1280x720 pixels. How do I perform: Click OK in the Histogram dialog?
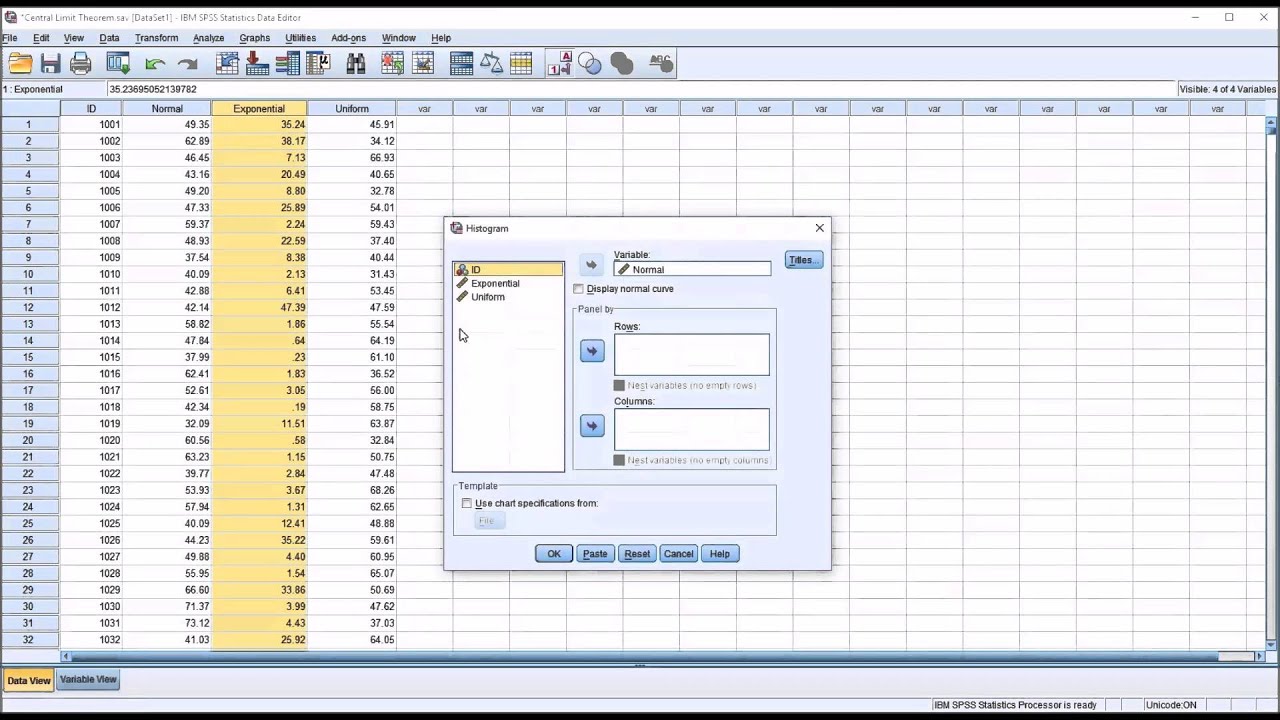point(554,554)
